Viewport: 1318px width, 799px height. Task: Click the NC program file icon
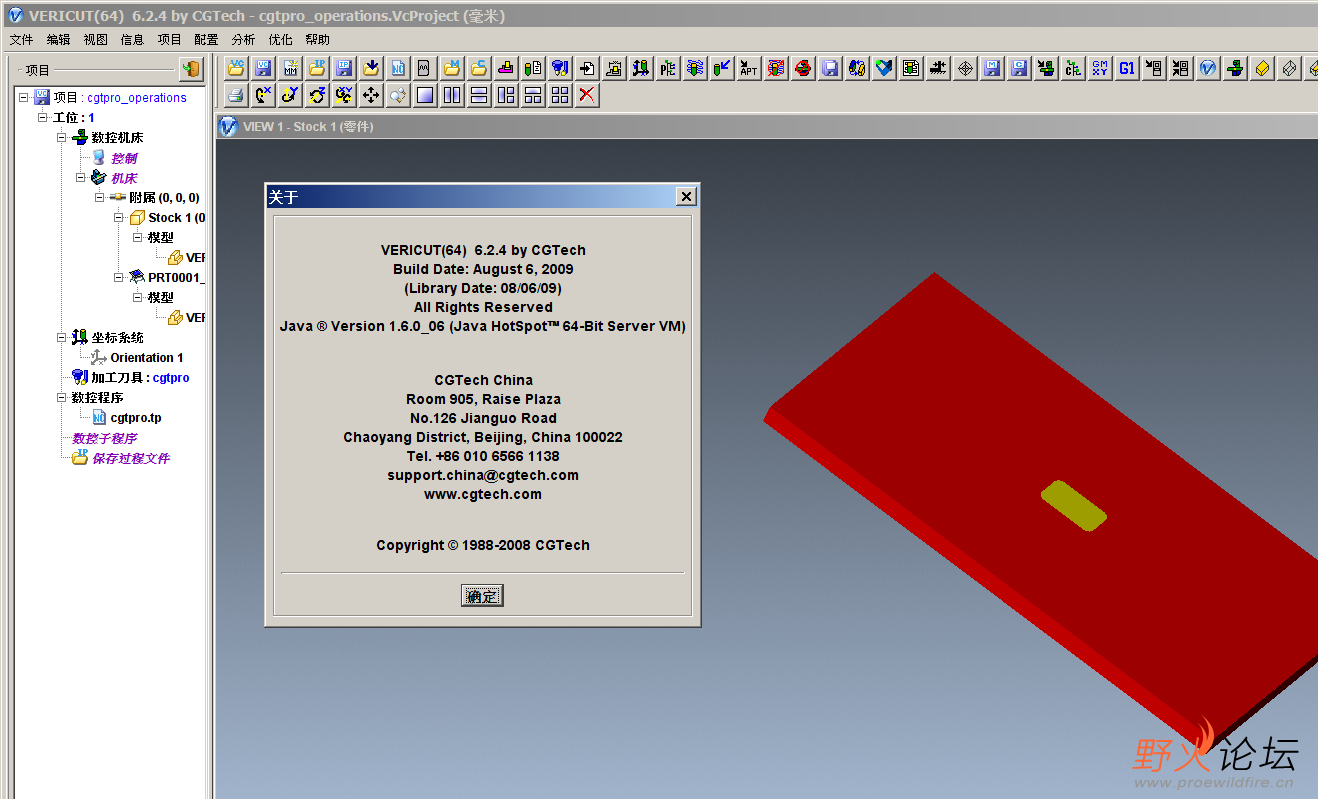(398, 68)
